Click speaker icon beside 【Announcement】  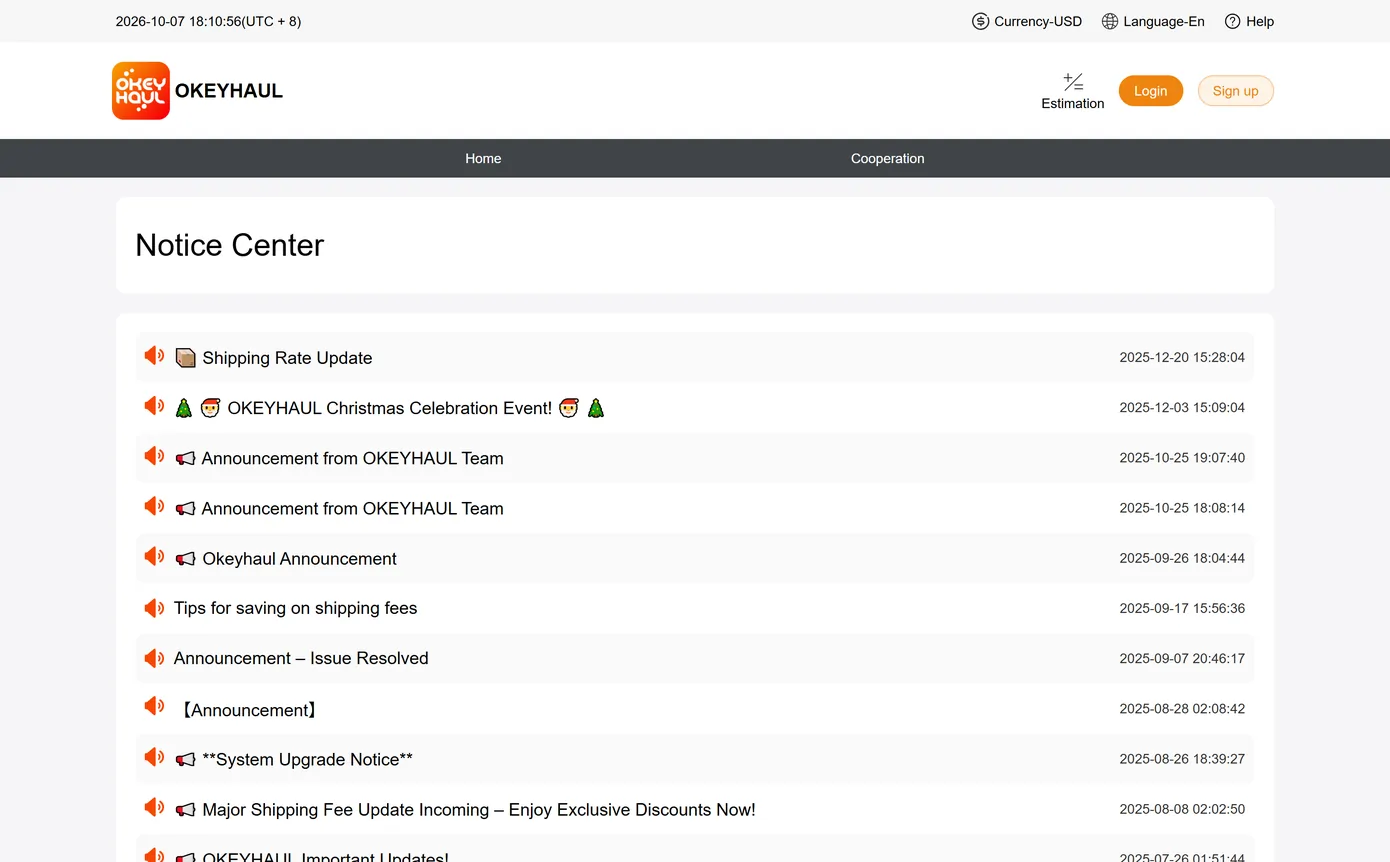(x=154, y=707)
